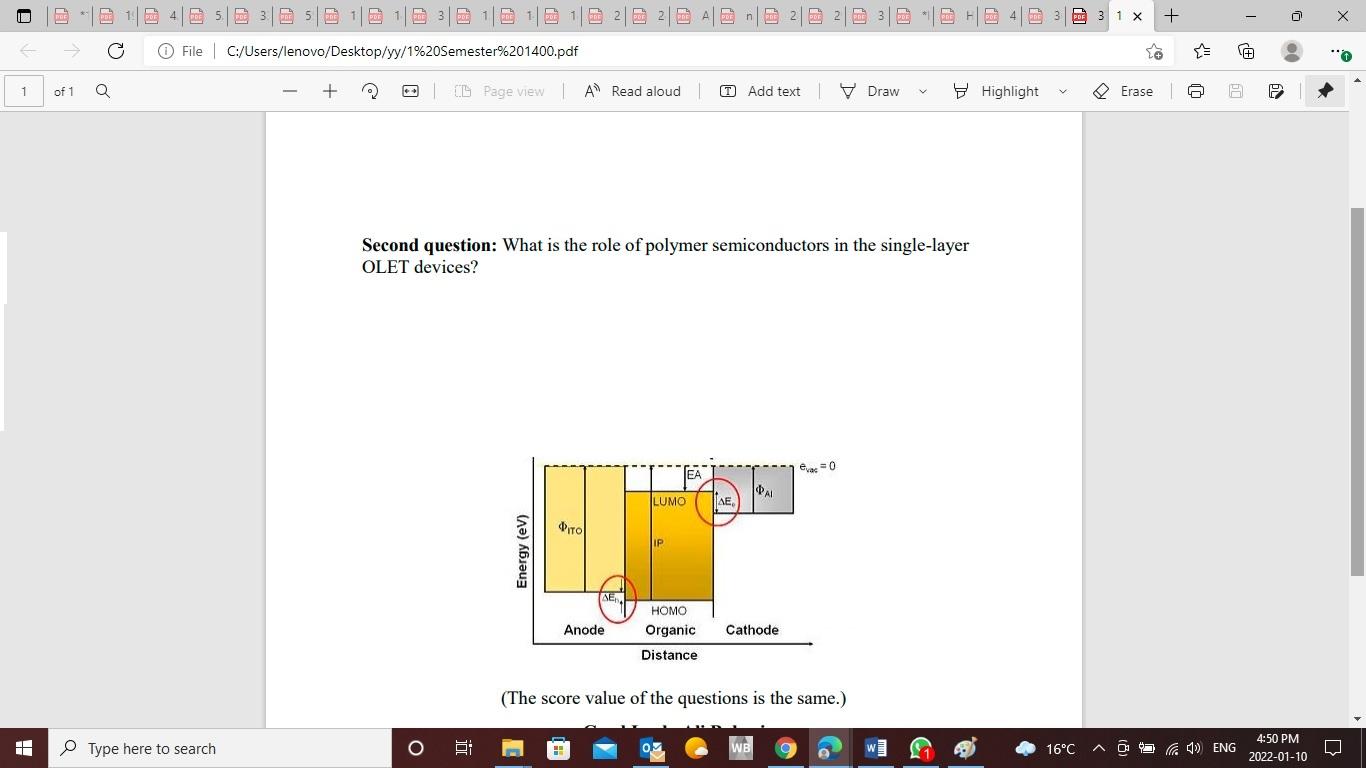Expand hidden system tray icons

point(1097,748)
